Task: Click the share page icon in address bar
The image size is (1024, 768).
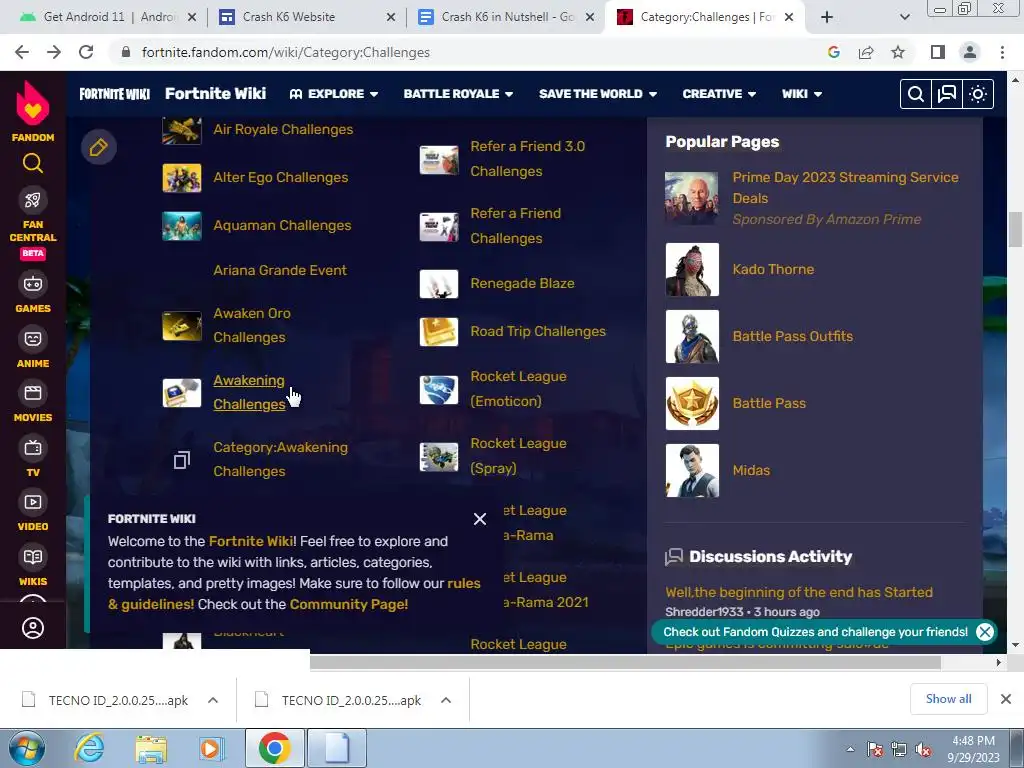Action: point(866,52)
